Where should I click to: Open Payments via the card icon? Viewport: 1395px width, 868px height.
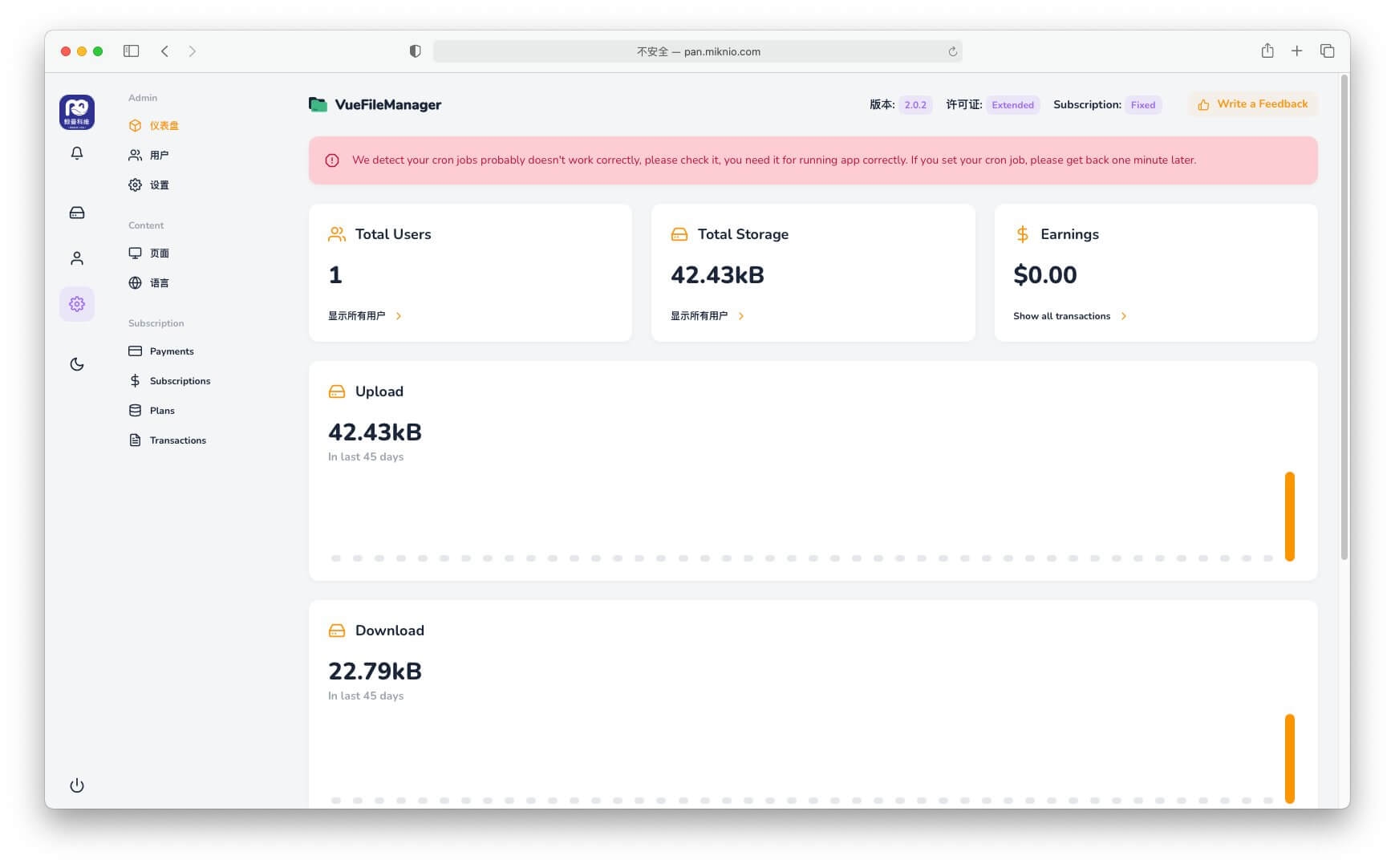[x=136, y=351]
